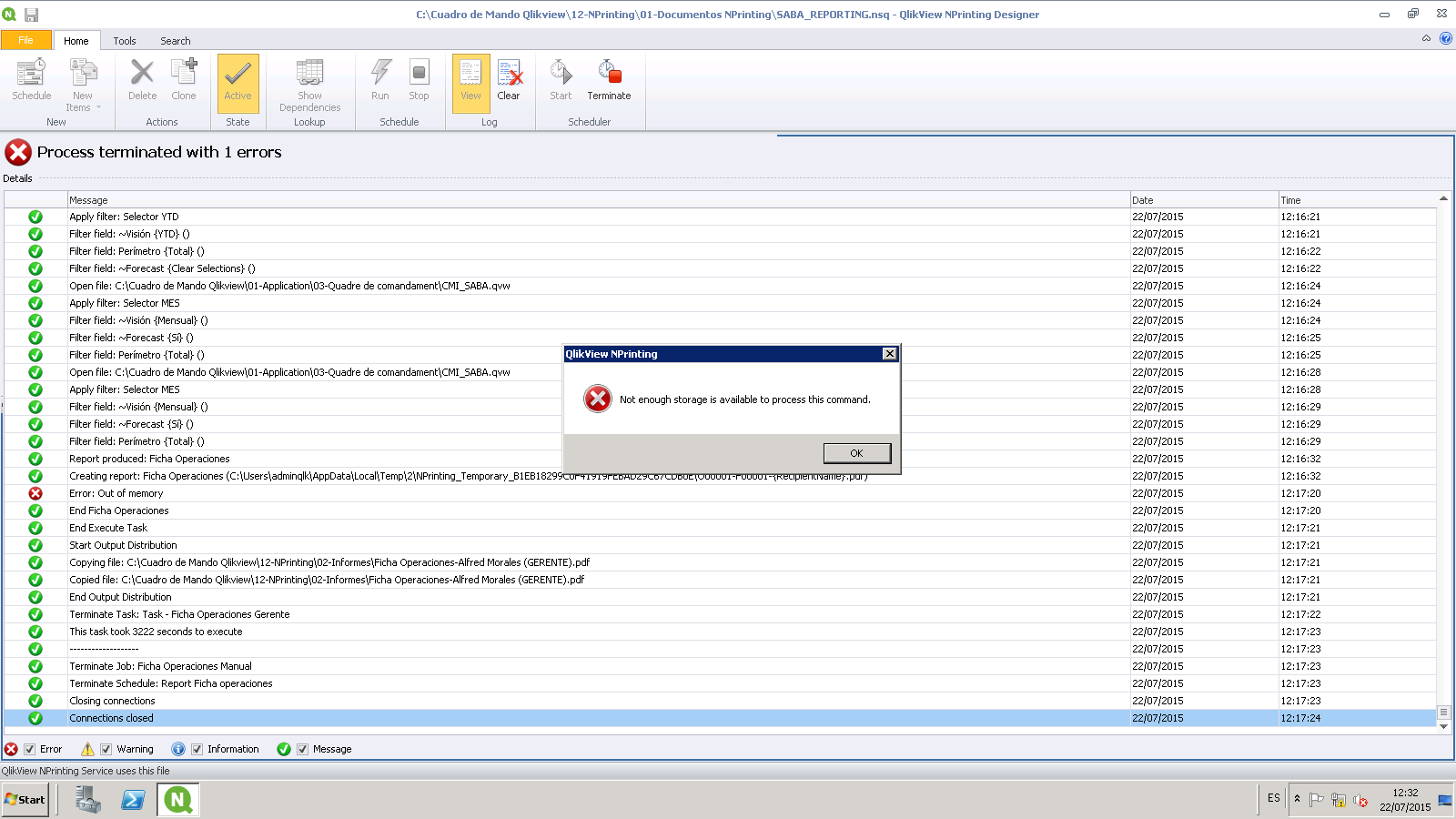Click the Clone action icon
Image resolution: width=1456 pixels, height=819 pixels.
[184, 80]
